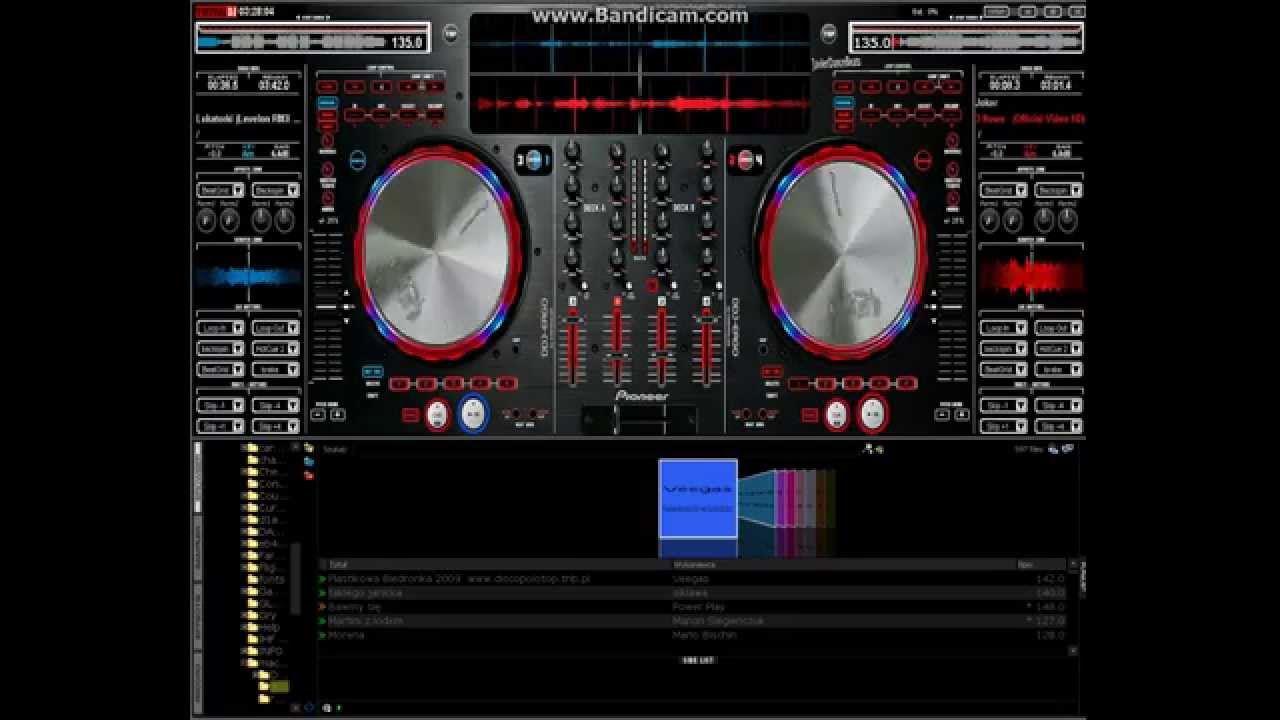Image resolution: width=1280 pixels, height=720 pixels.
Task: Select the 'Martini z lodem' track
Action: point(693,621)
